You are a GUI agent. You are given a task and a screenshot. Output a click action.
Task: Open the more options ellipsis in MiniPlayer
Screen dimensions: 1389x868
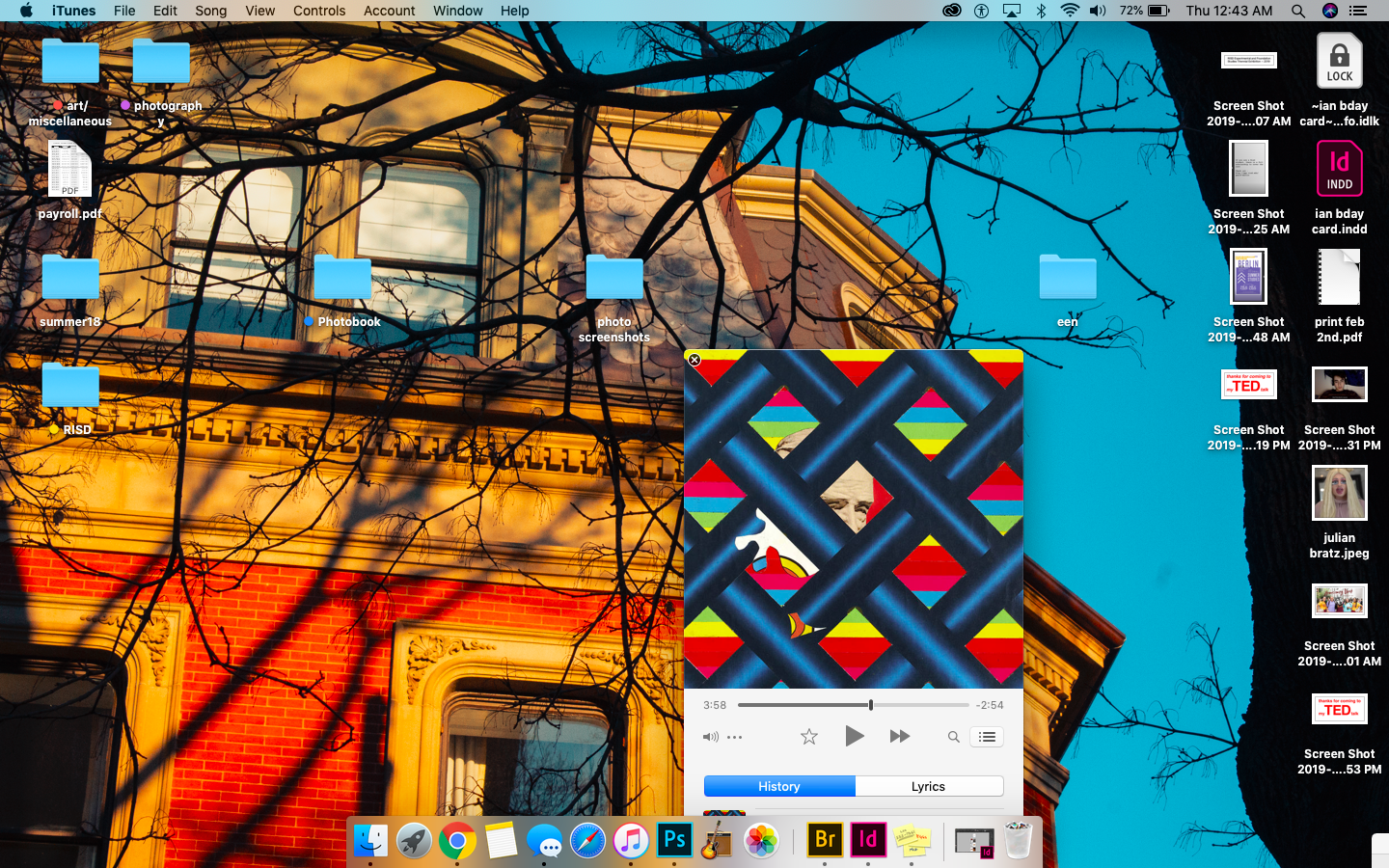tap(734, 737)
